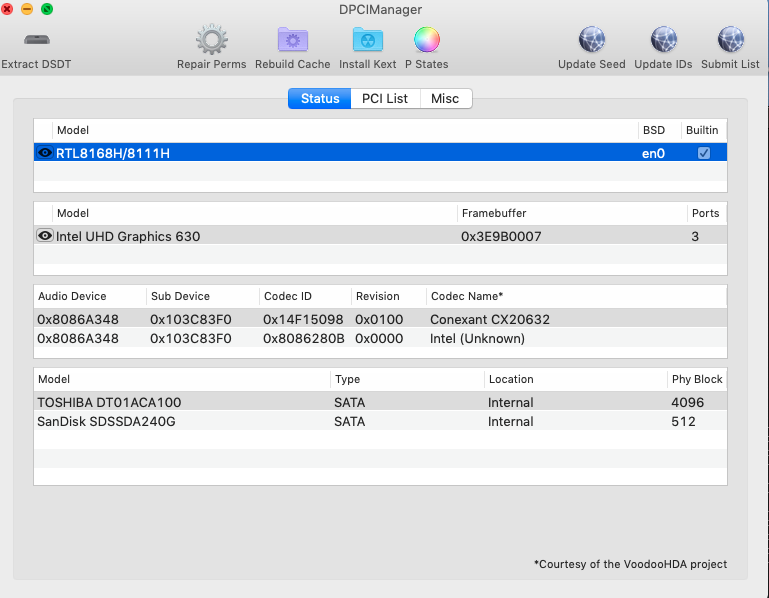Select the RTL8168H/8111H network row
Screen dimensions: 769x598
coord(381,153)
